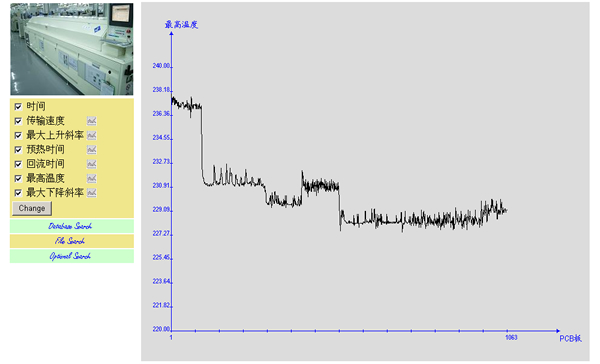Open chart icon beside 回流时间

coord(91,164)
